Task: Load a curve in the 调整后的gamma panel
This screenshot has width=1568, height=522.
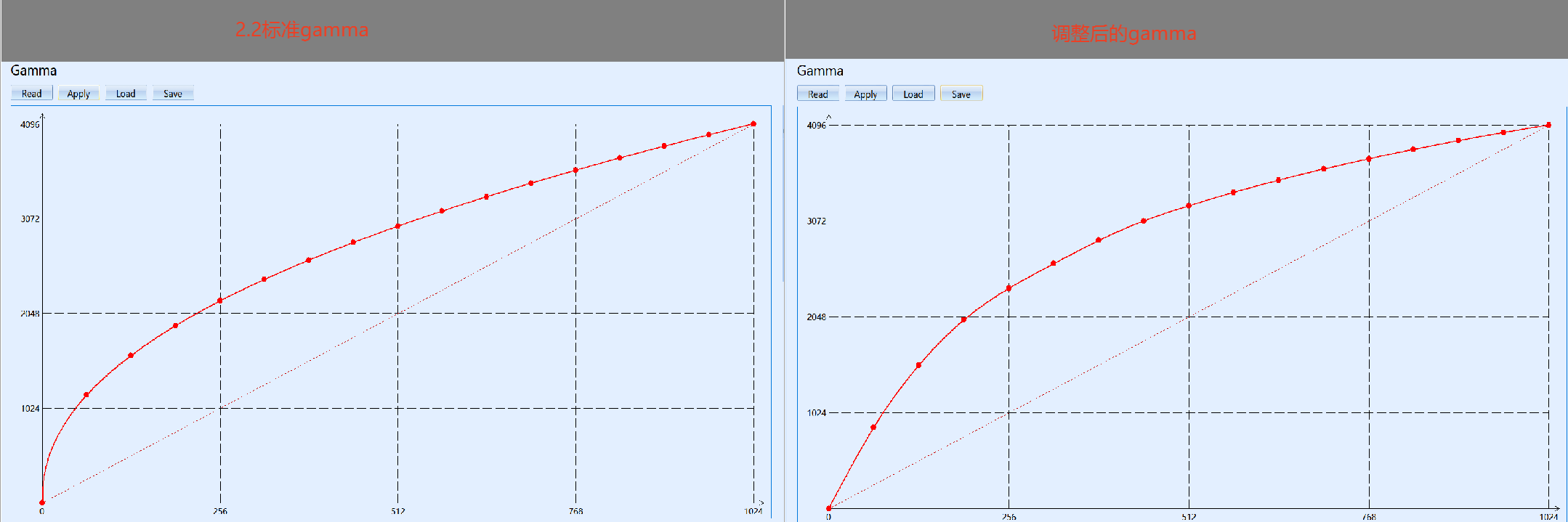Action: click(913, 94)
